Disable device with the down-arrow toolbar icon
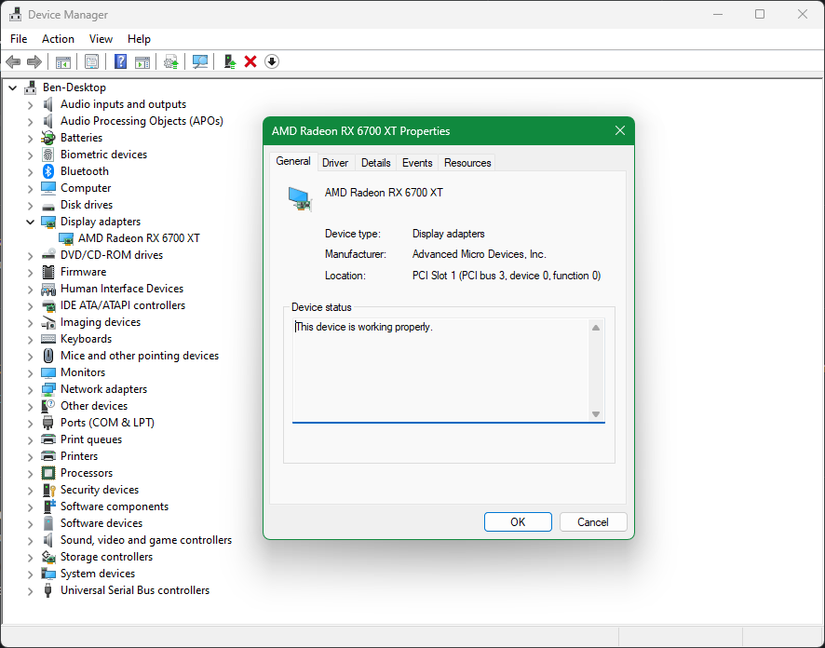 [271, 61]
